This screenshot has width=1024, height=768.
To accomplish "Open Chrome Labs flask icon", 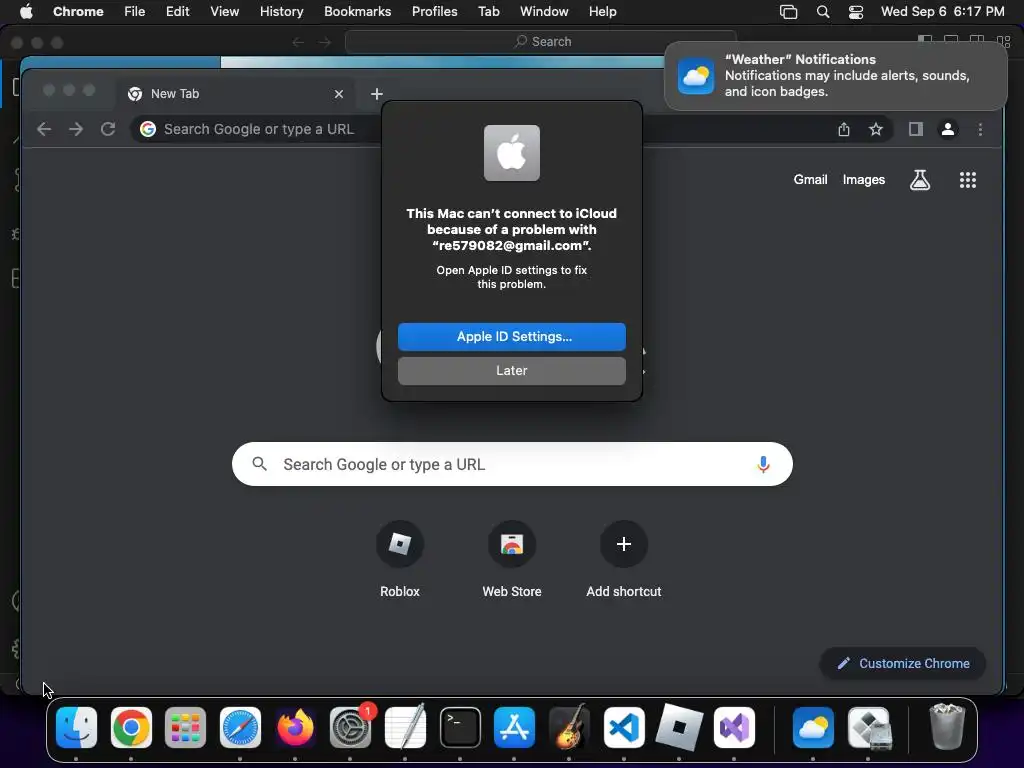I will point(920,180).
